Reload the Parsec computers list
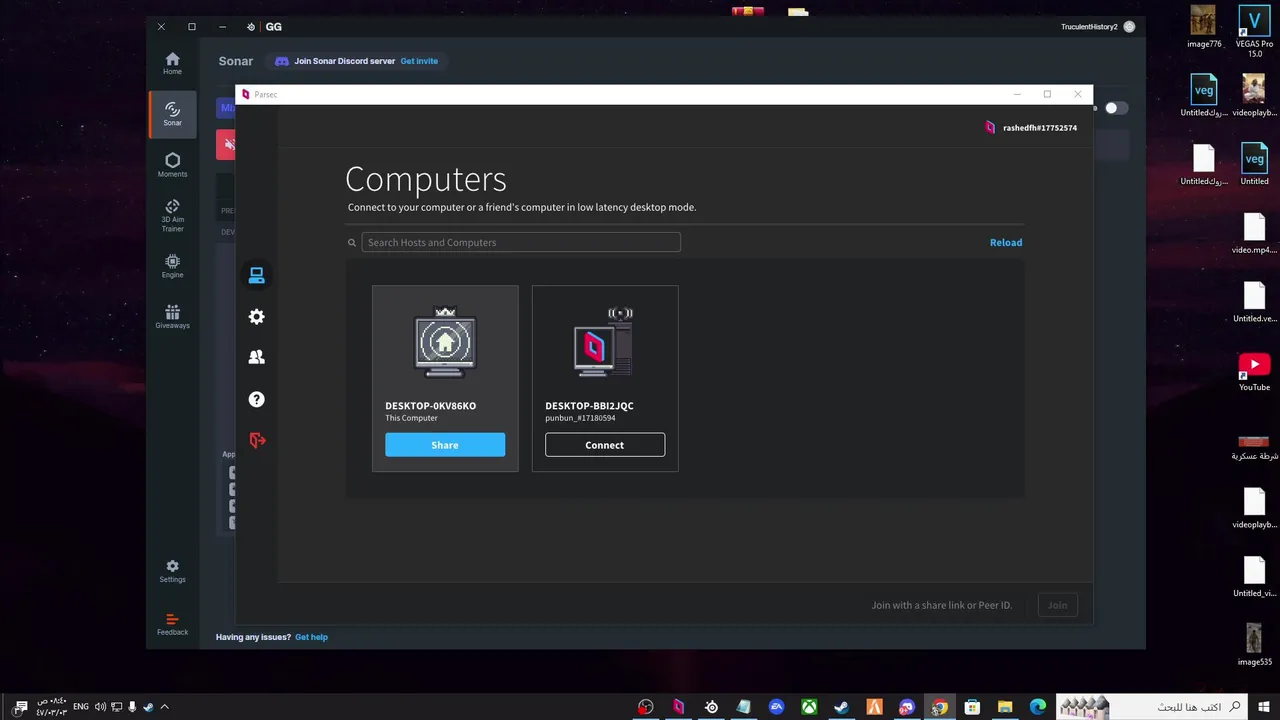Image resolution: width=1280 pixels, height=720 pixels. point(1006,242)
